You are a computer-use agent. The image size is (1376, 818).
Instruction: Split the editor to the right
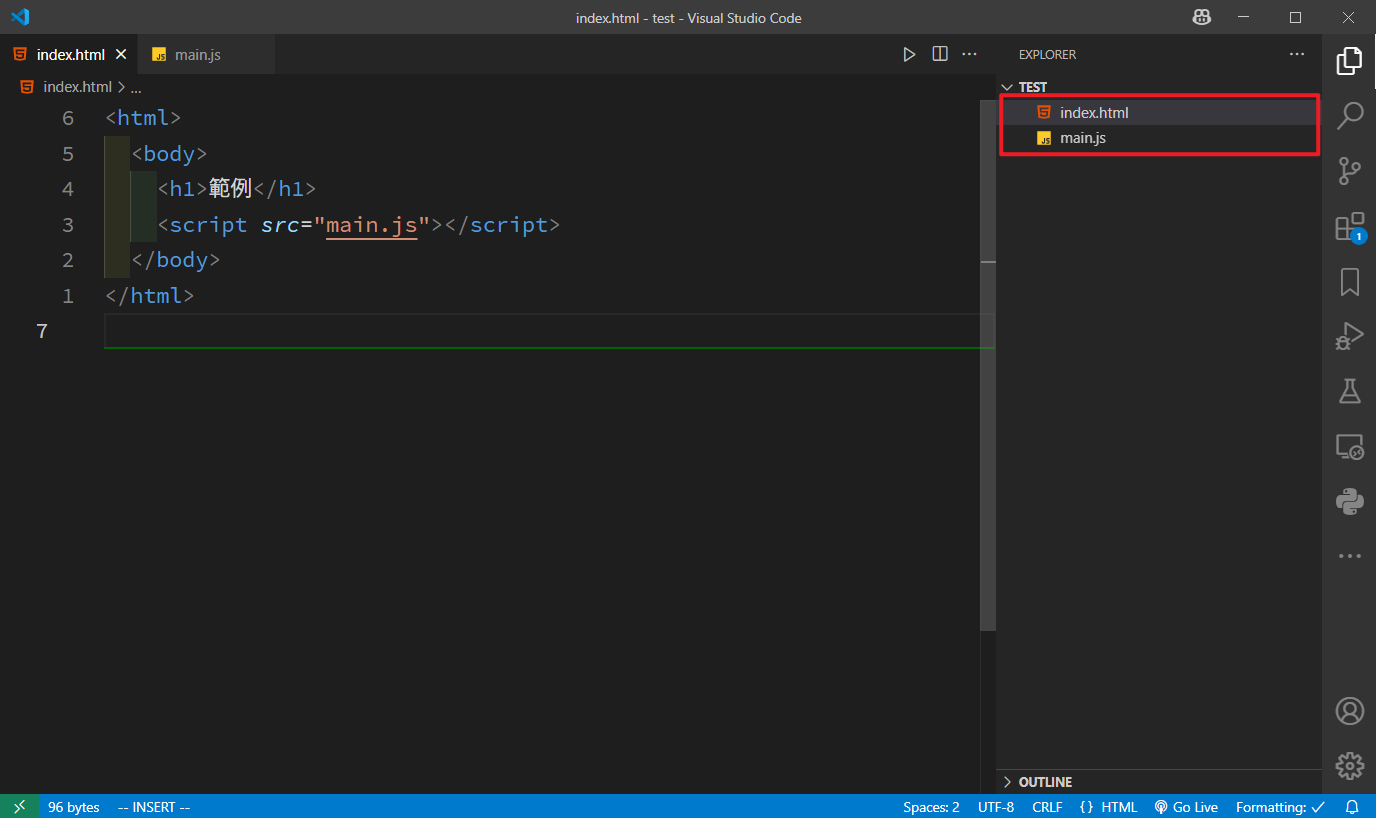pos(940,54)
